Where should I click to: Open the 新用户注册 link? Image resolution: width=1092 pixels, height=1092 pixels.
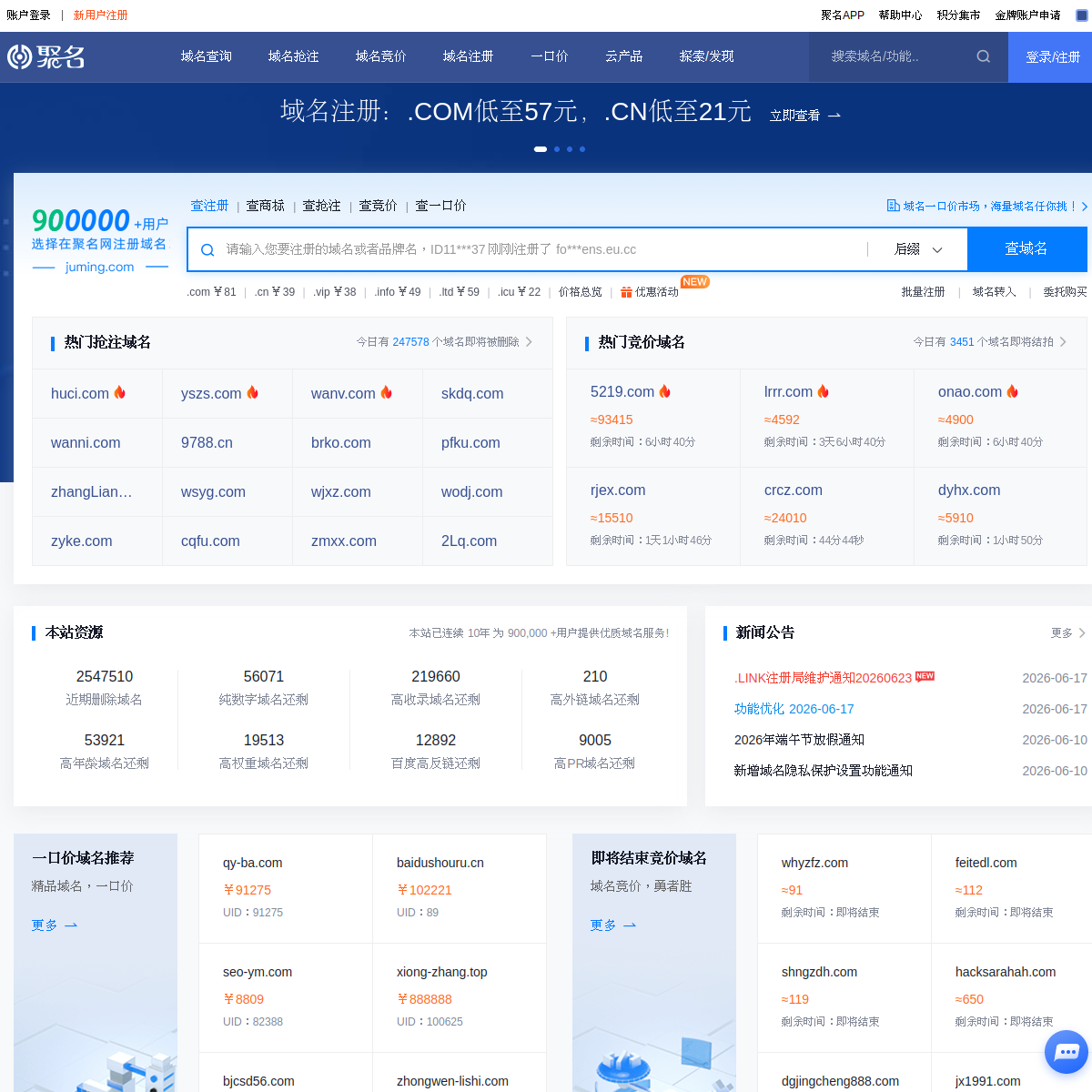101,15
